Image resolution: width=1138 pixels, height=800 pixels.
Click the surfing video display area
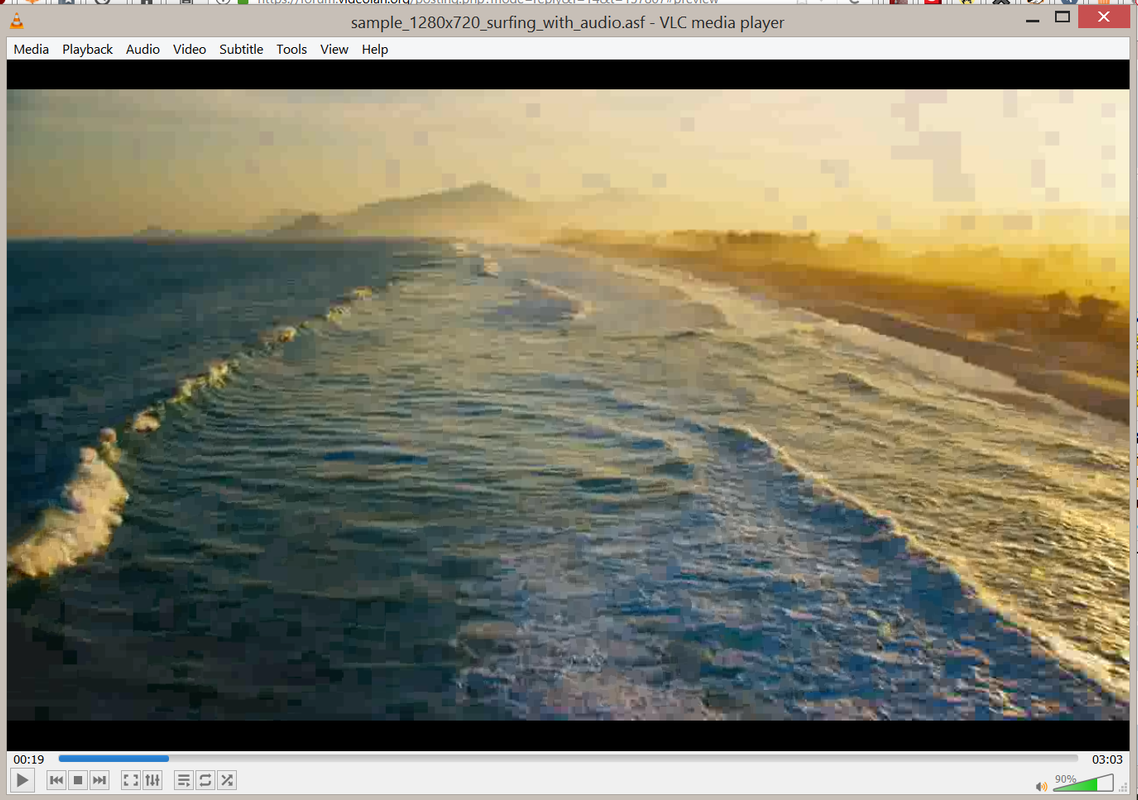[568, 405]
